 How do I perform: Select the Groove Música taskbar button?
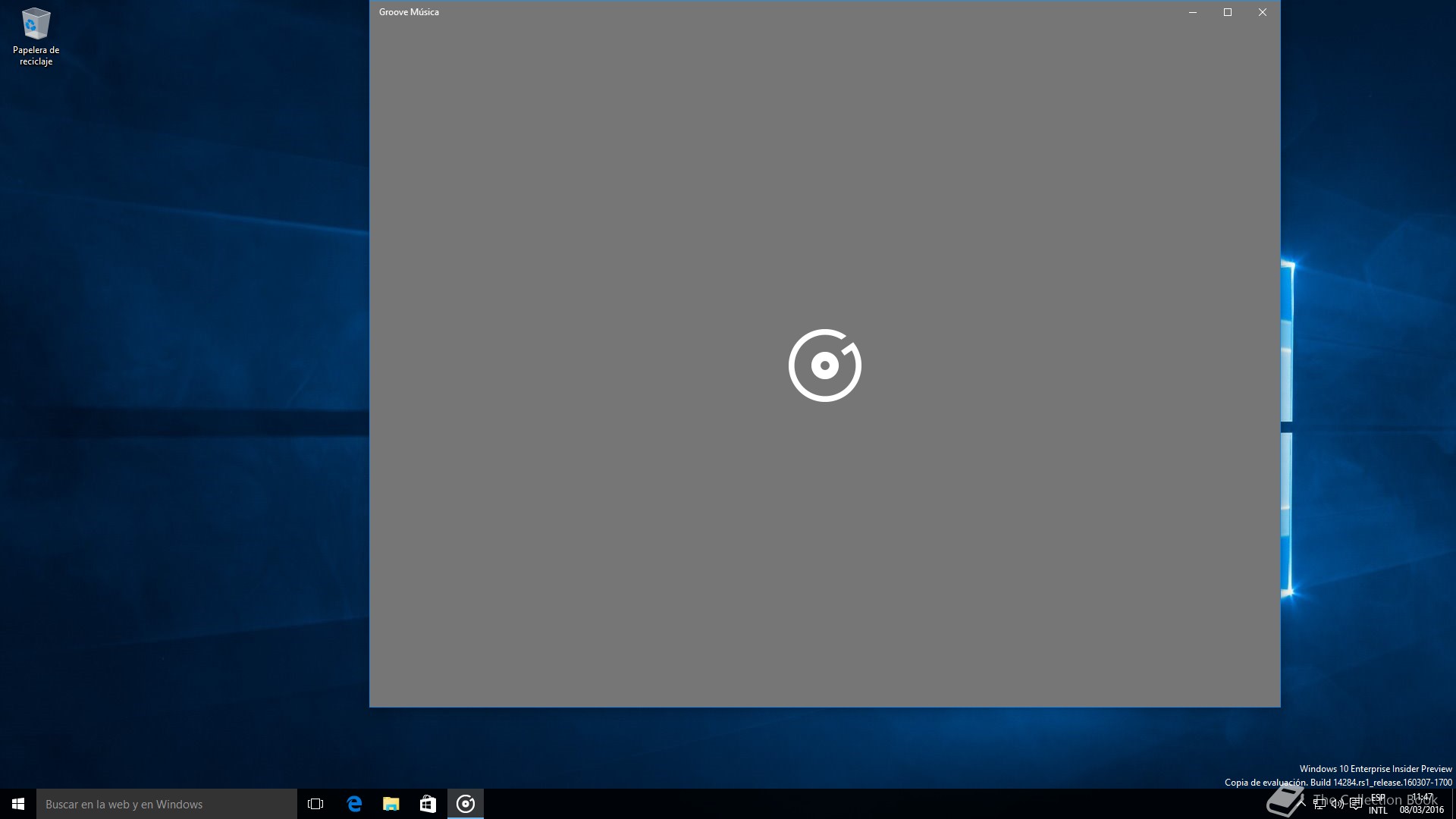coord(466,804)
